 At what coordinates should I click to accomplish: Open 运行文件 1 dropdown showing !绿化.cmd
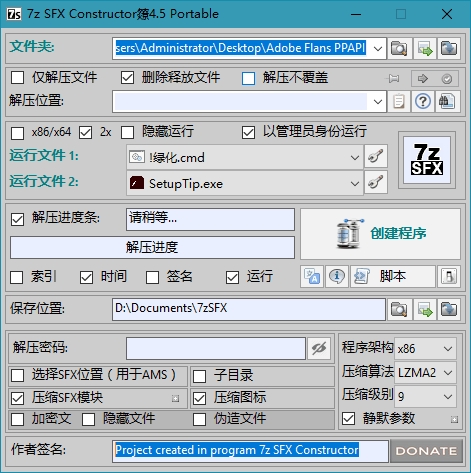click(x=245, y=157)
